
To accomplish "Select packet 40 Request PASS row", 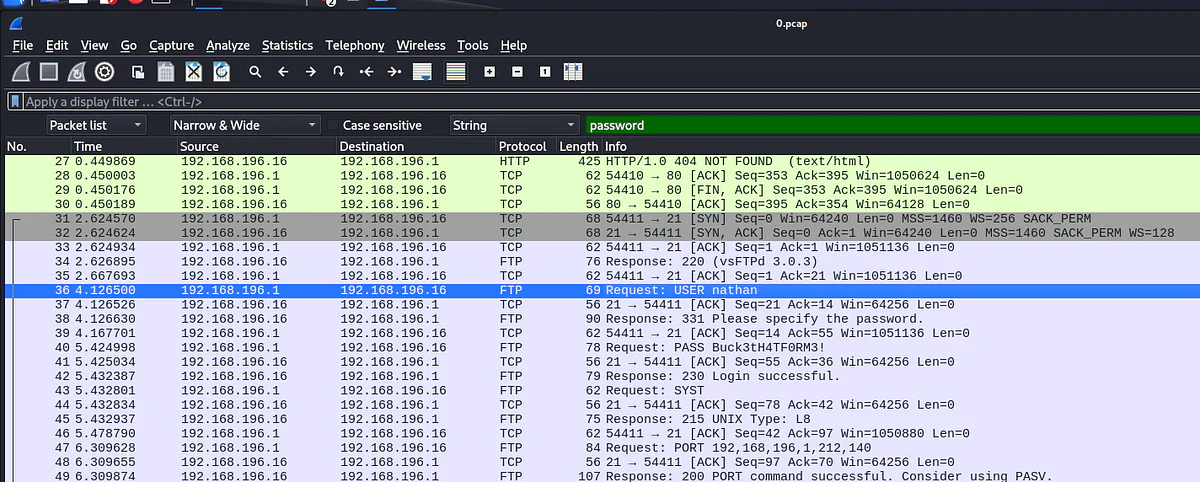I will click(600, 348).
